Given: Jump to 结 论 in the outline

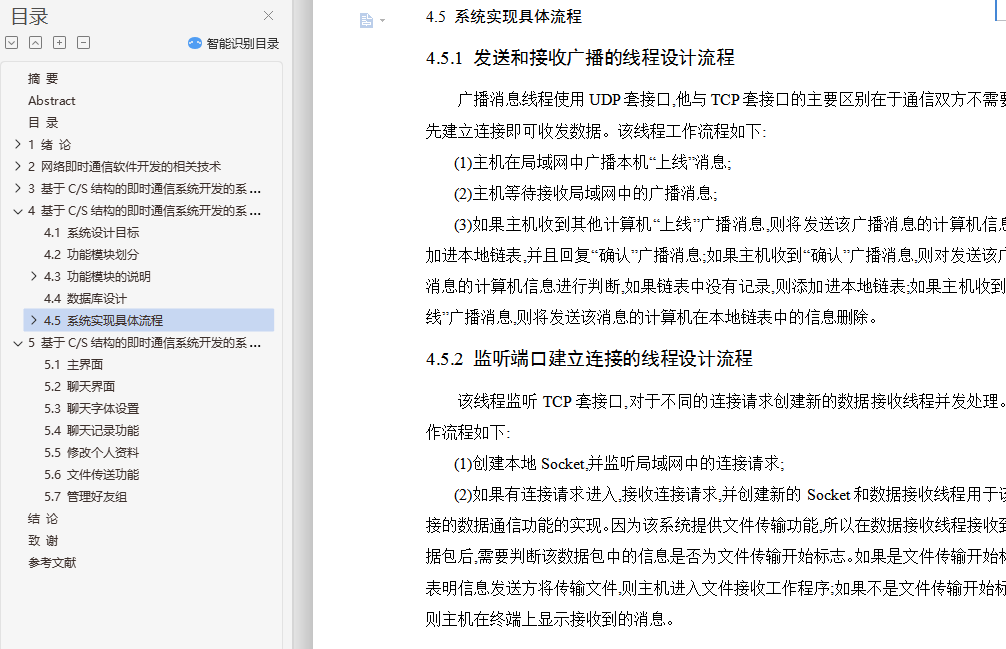Looking at the screenshot, I should click(43, 518).
